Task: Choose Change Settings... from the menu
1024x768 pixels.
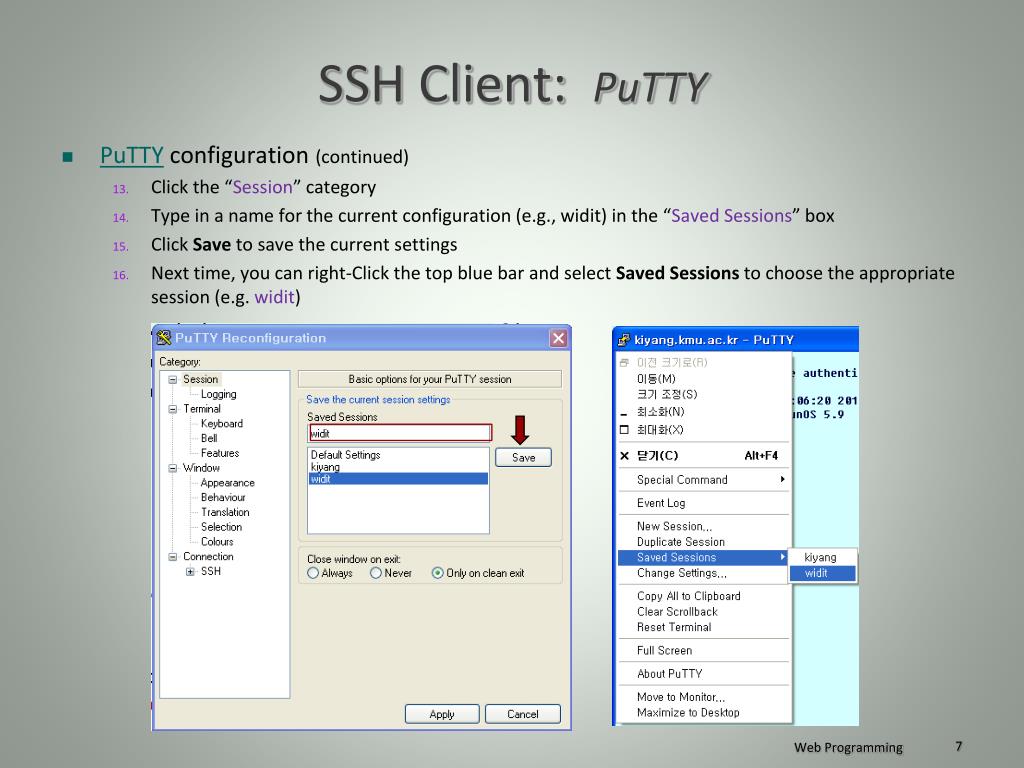Action: click(703, 573)
